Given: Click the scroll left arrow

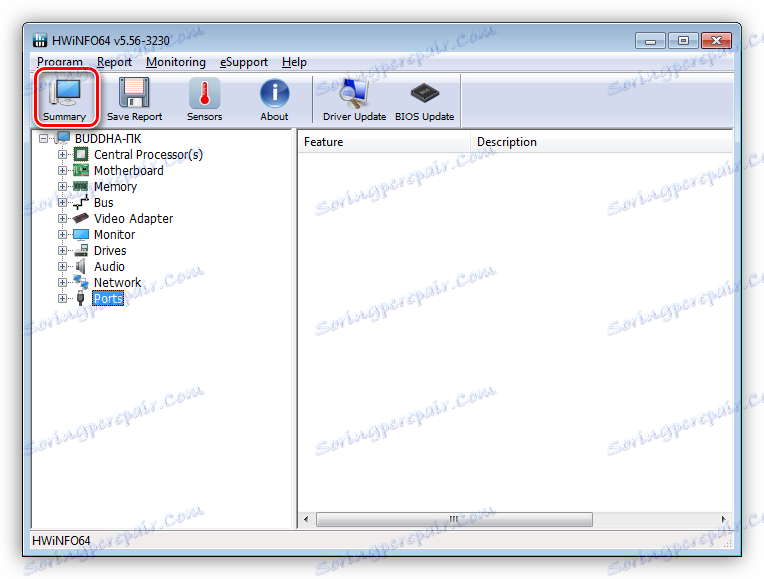Looking at the screenshot, I should [x=306, y=519].
